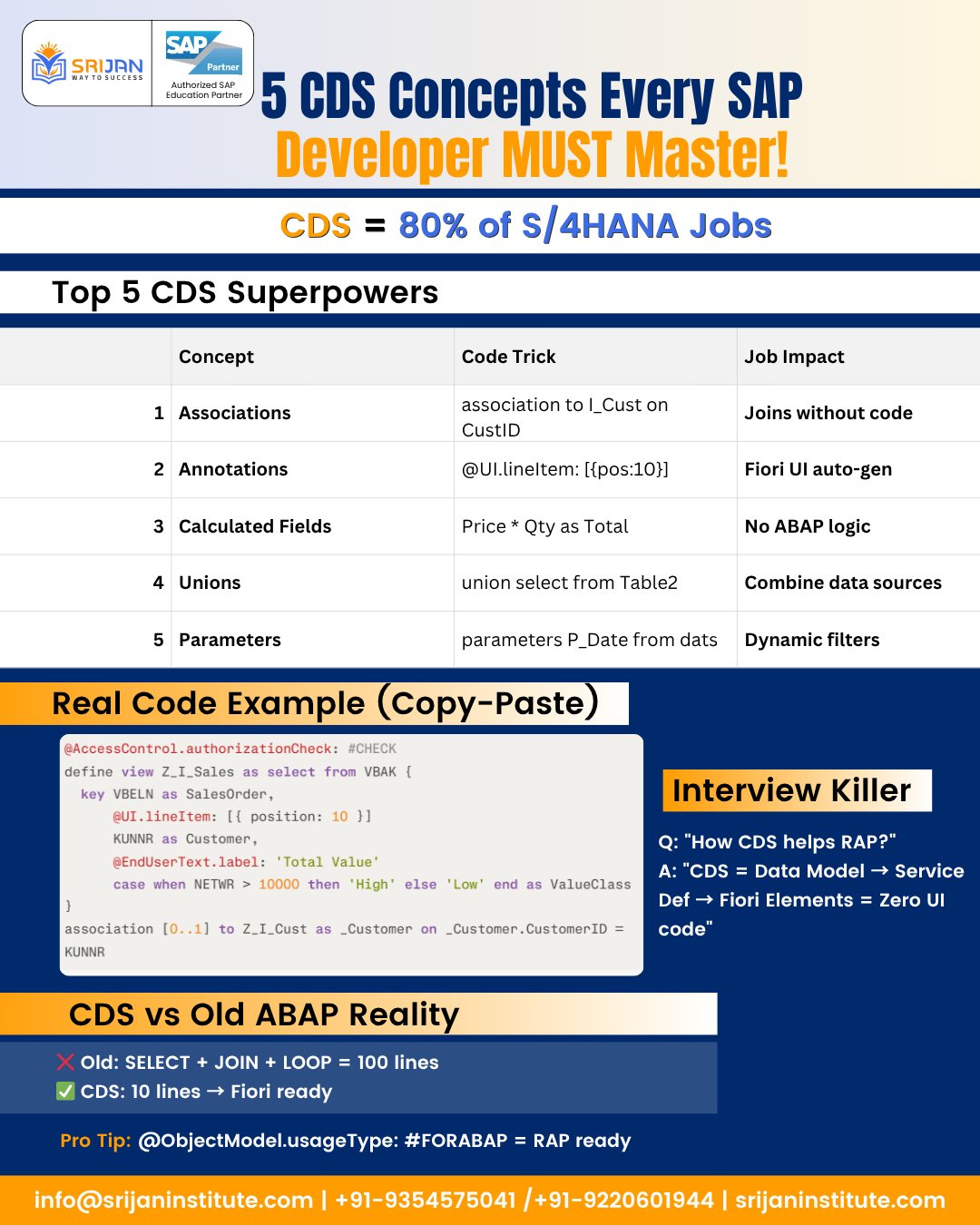Click the code example snippet box

[x=351, y=855]
